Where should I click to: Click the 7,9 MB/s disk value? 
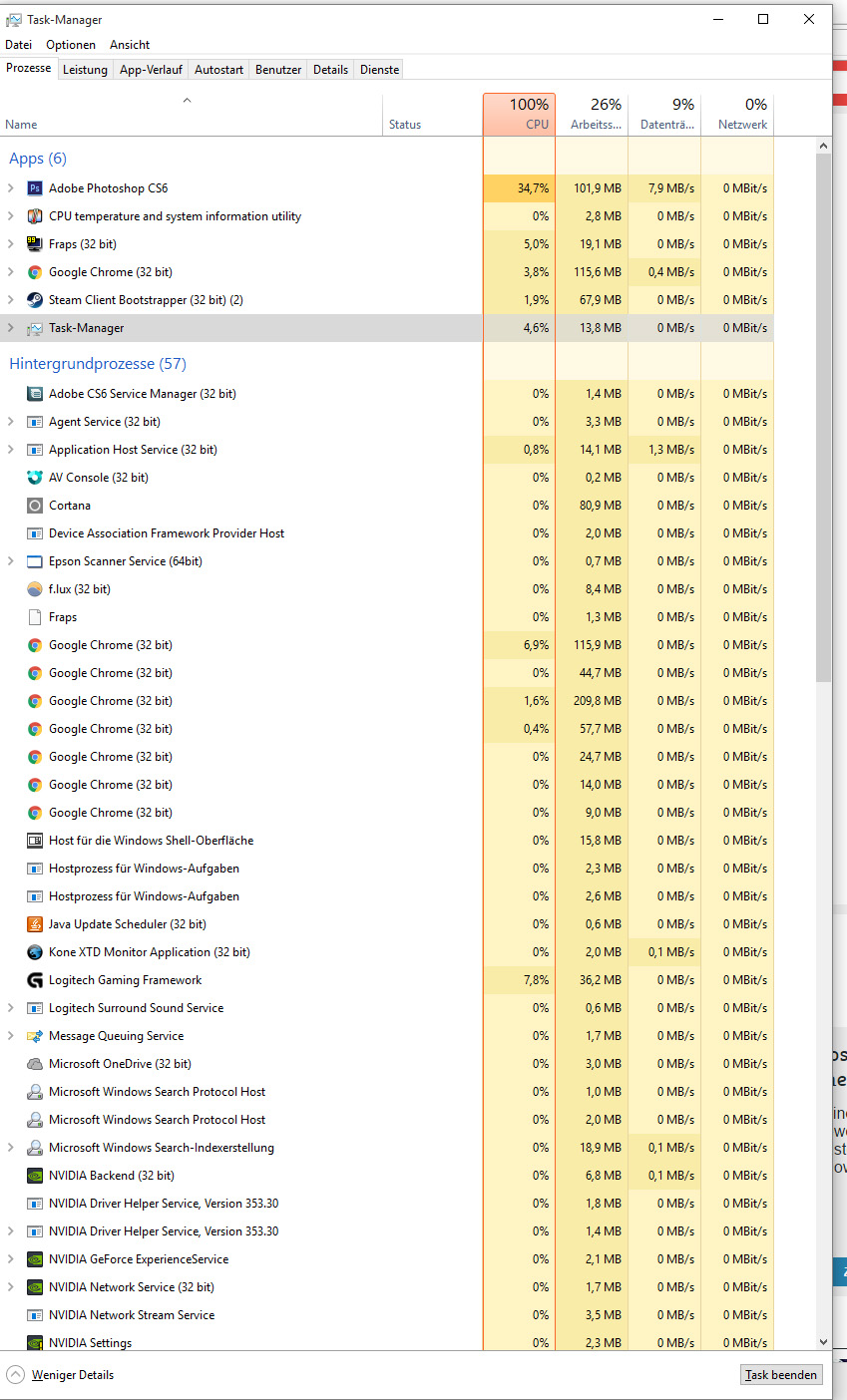pos(671,188)
